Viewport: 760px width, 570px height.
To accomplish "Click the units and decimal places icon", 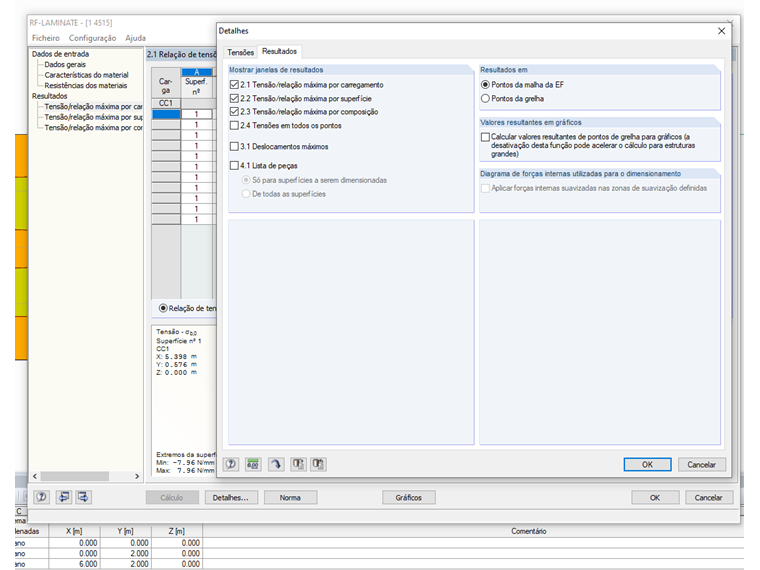I will click(253, 464).
